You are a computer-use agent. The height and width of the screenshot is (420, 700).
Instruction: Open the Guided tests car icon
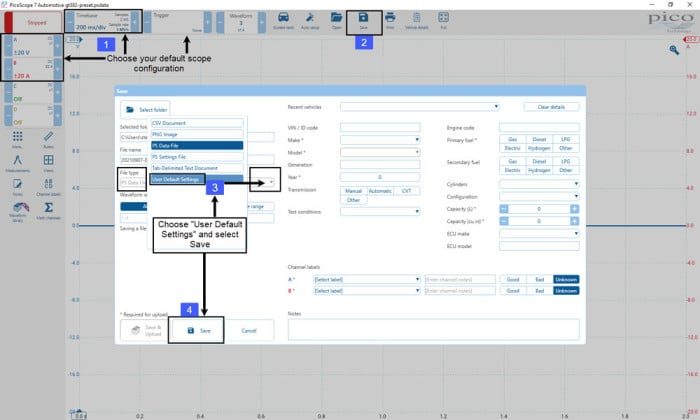coord(283,21)
